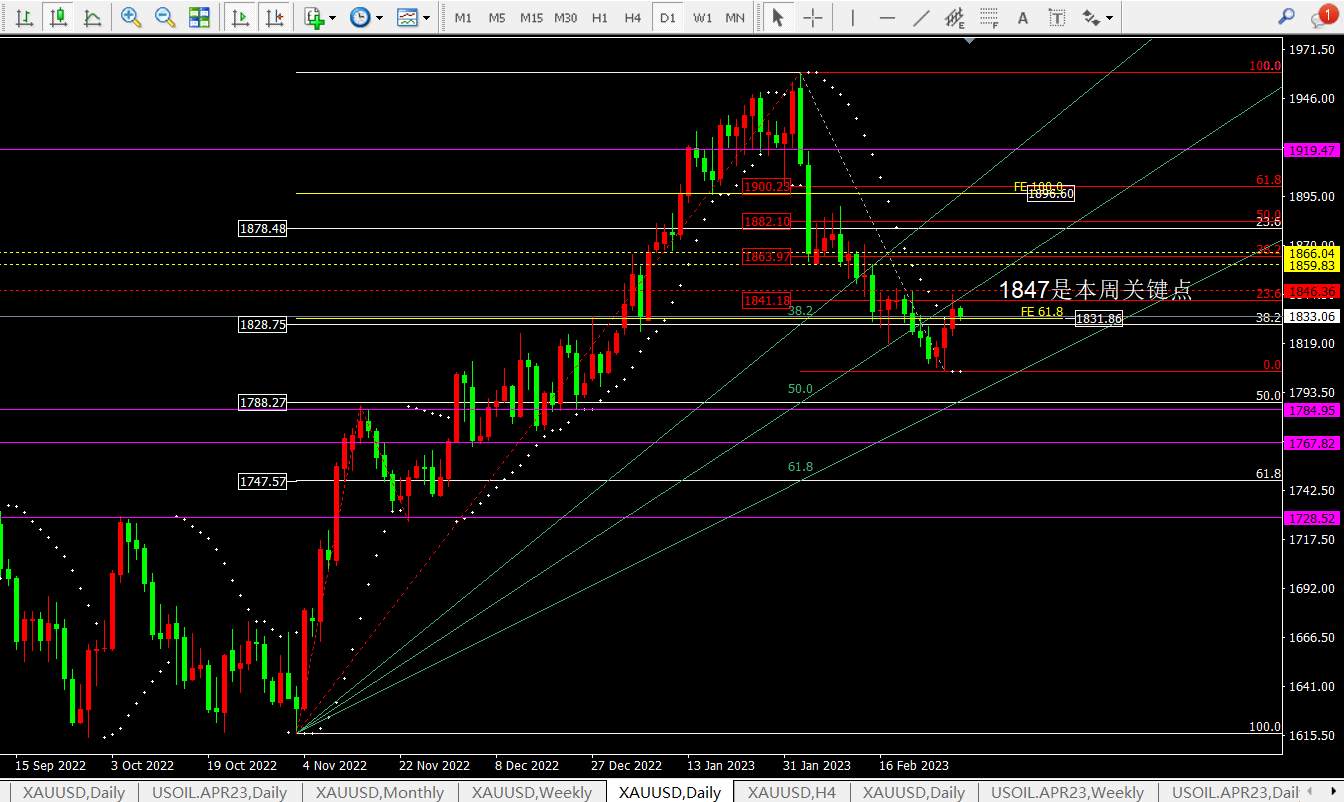This screenshot has width=1344, height=802.
Task: Zoom in on the chart
Action: 130,17
